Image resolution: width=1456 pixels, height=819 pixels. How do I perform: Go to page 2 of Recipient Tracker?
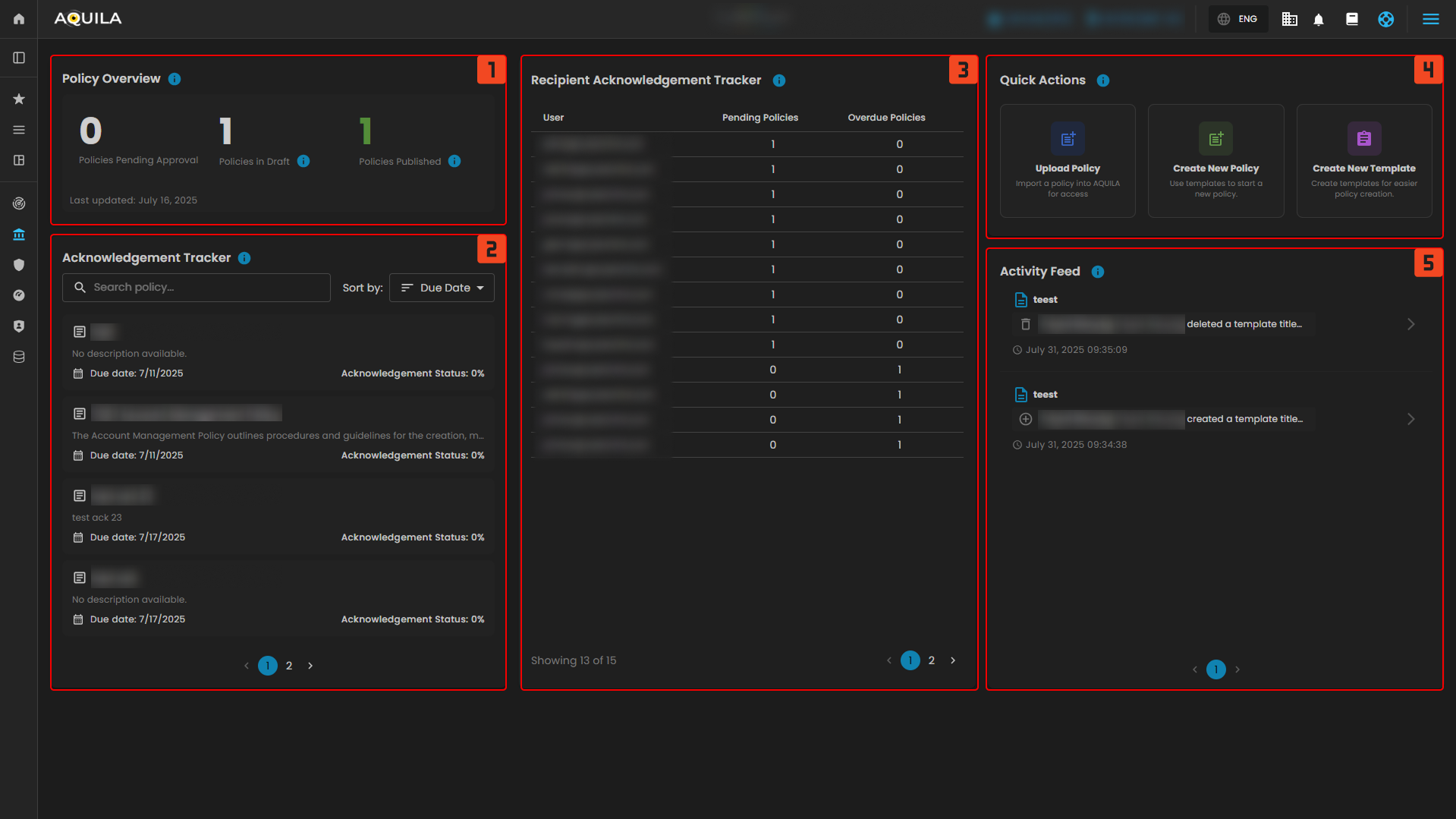932,660
